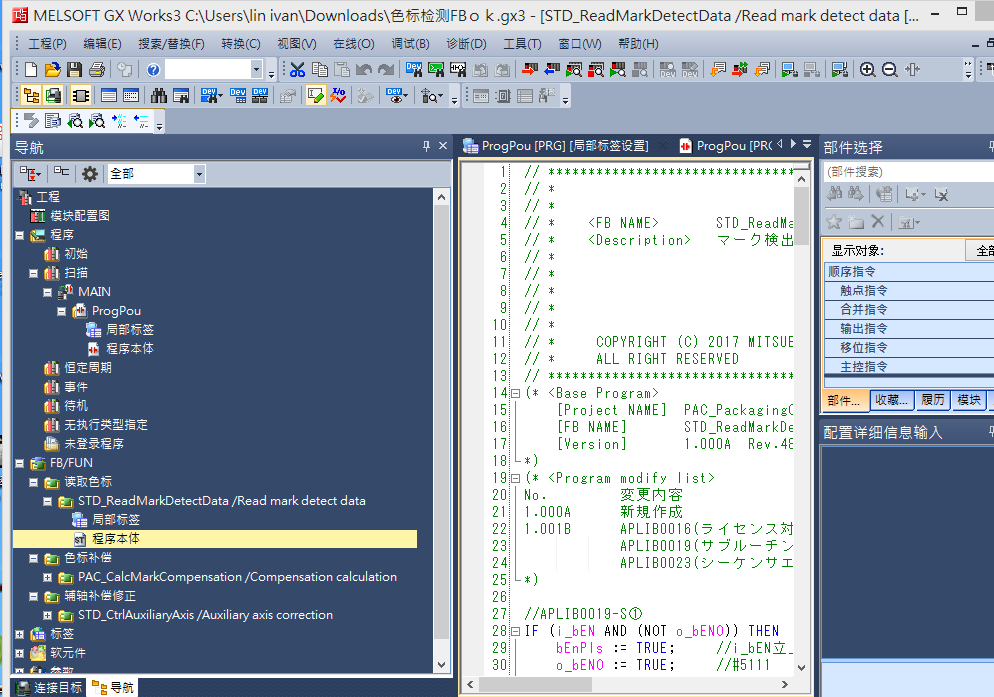Collapse code block at line 14
The image size is (994, 697).
point(515,393)
